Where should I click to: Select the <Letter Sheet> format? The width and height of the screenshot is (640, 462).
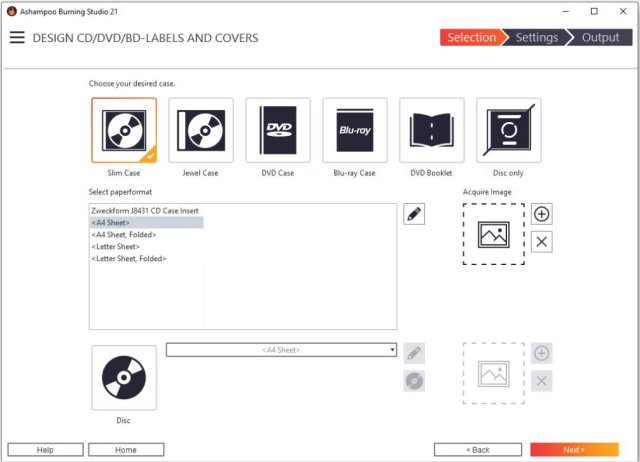coord(147,247)
